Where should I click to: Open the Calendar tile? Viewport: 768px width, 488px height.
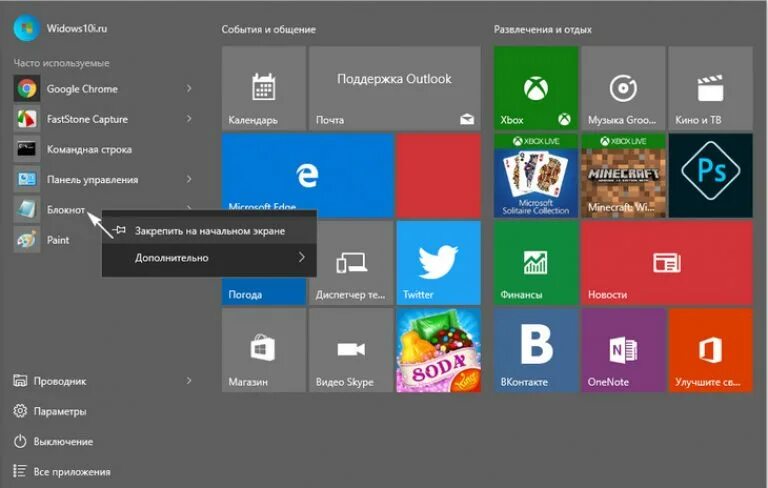[x=264, y=88]
